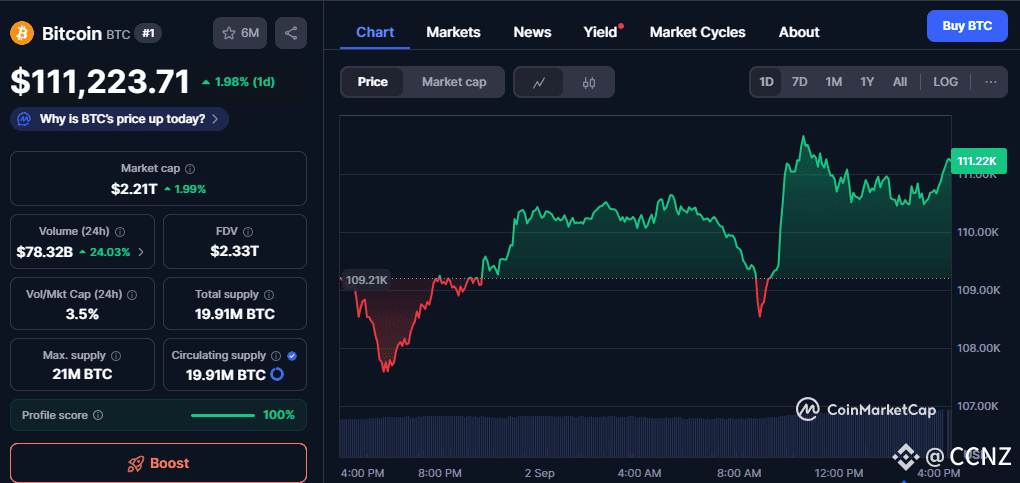The image size is (1020, 483).
Task: Click the '2 Sep' date label on axis
Action: pos(539,473)
